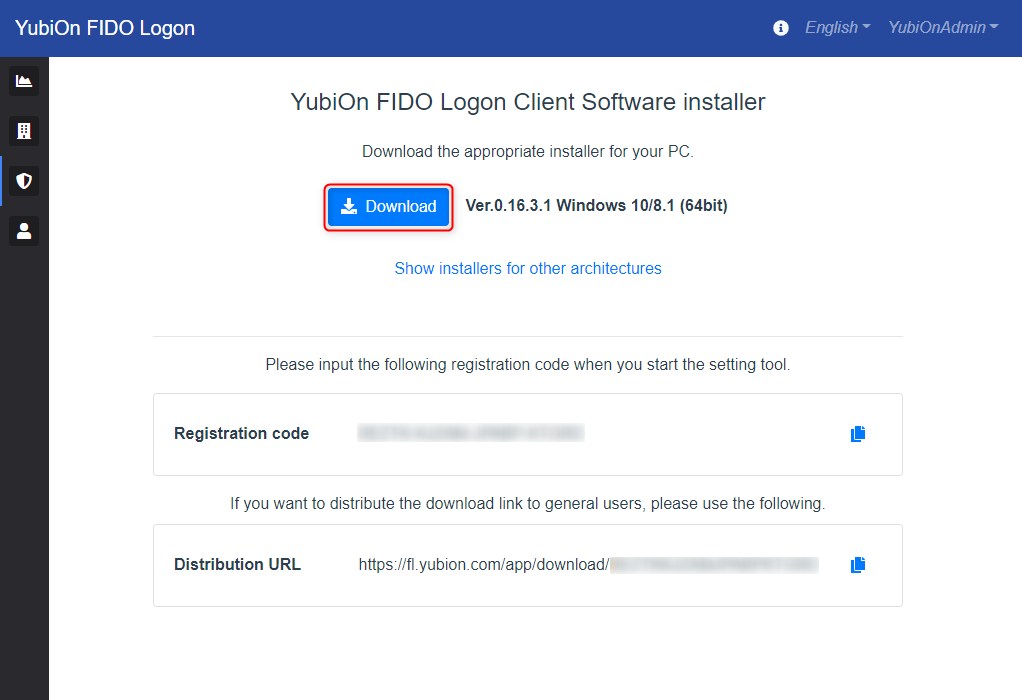1022x700 pixels.
Task: Click the Registration code label
Action: coord(241,433)
